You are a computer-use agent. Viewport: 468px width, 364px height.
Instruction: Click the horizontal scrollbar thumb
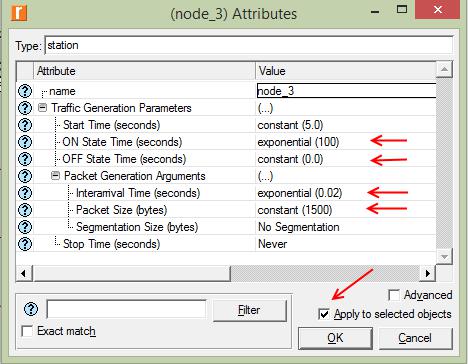point(131,273)
